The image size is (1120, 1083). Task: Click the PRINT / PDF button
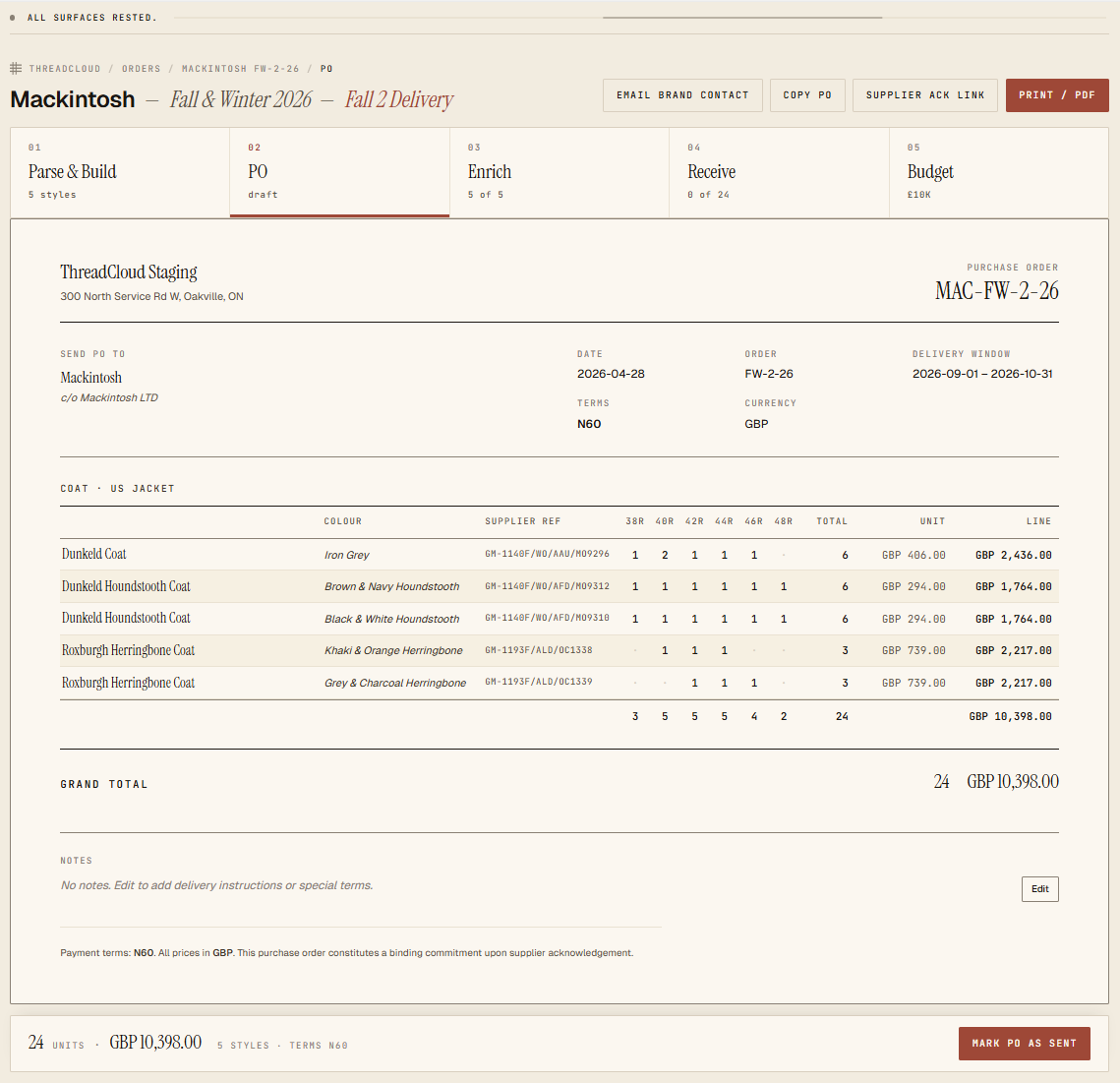pos(1057,95)
